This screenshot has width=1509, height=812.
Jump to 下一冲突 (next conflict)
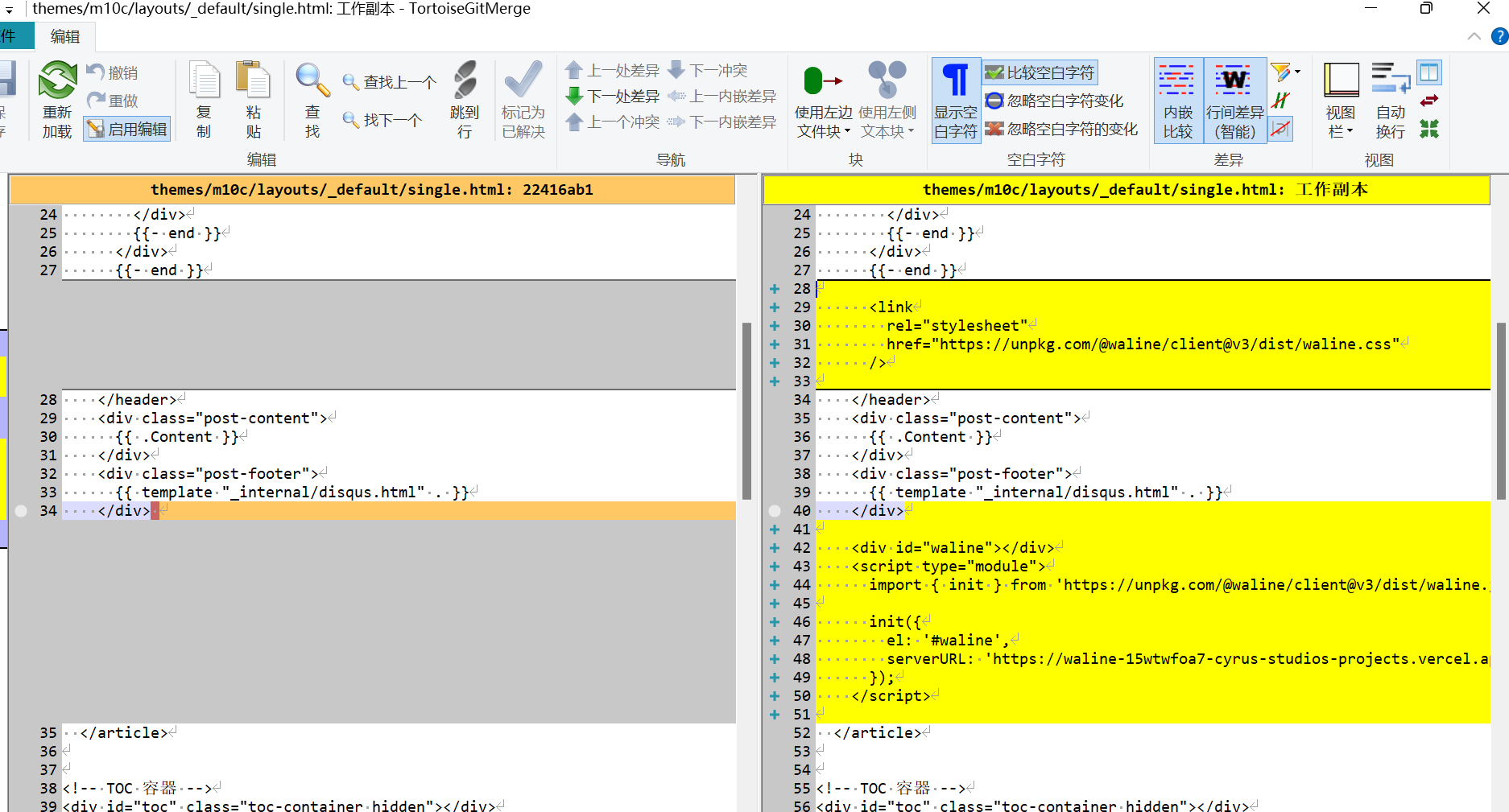pos(709,71)
